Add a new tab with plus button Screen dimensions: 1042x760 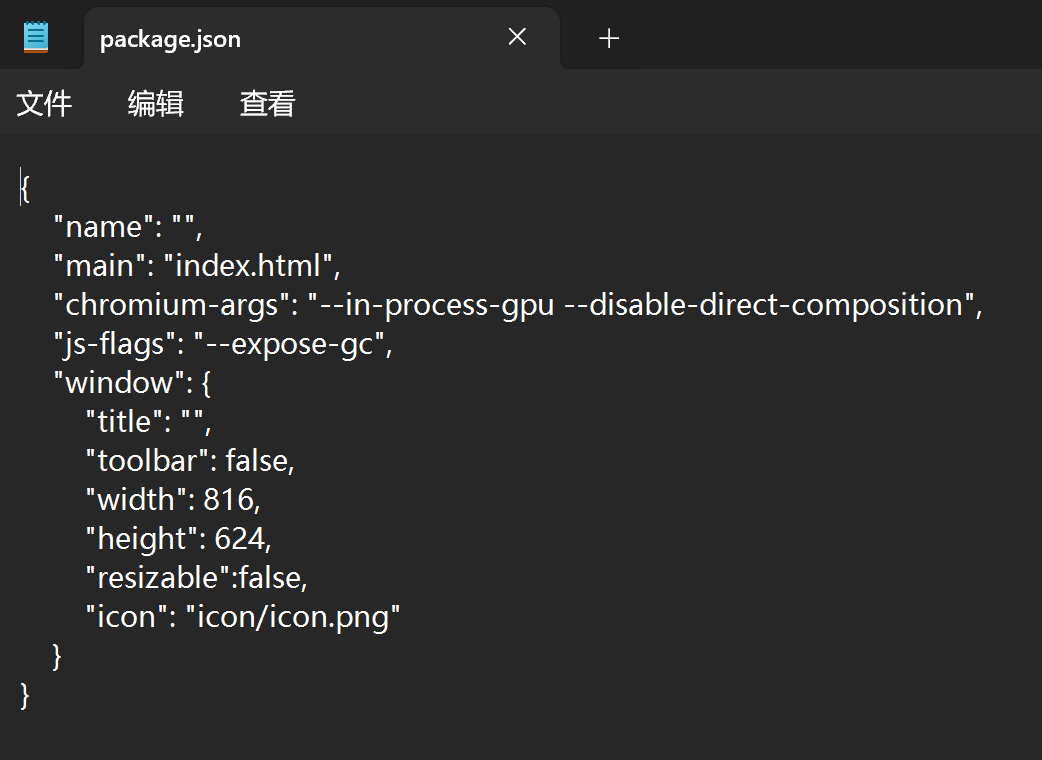[609, 38]
